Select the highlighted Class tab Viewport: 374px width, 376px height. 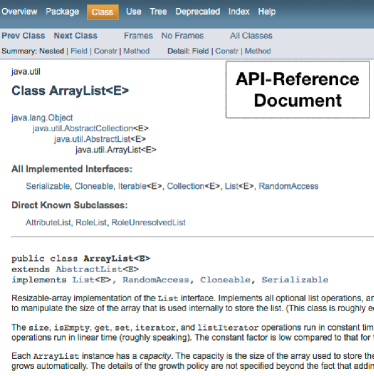tap(103, 12)
